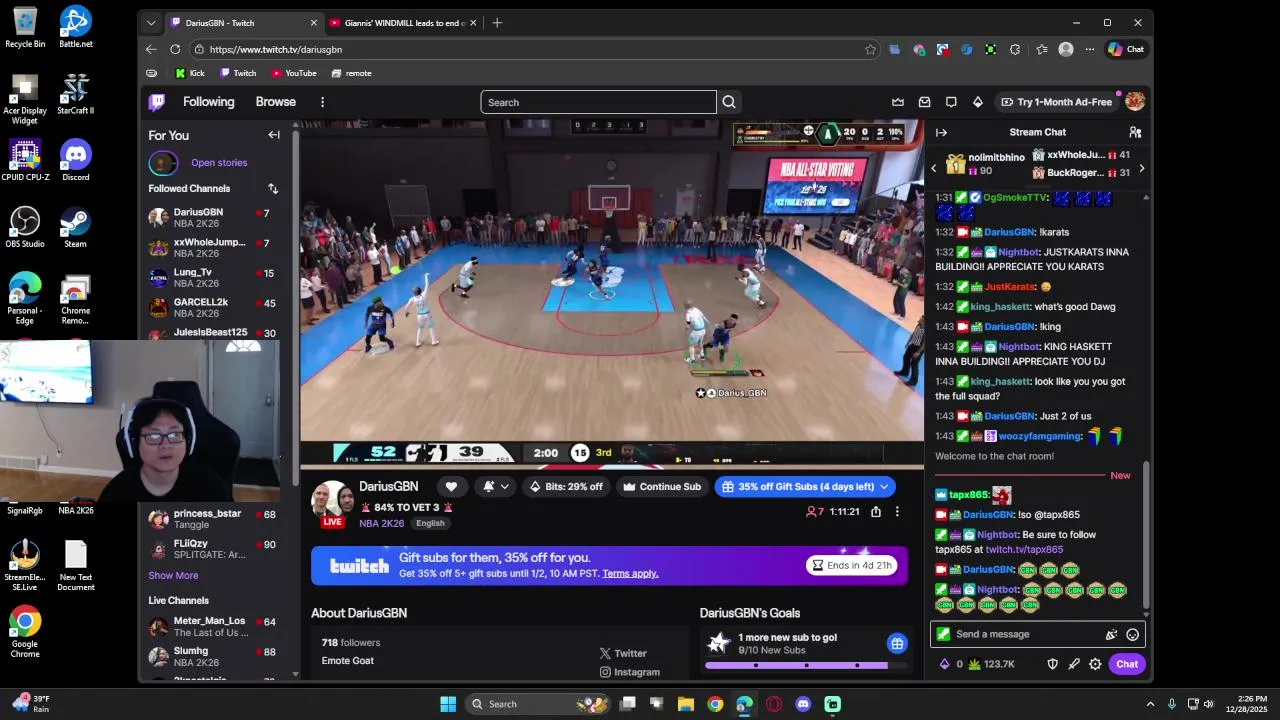
Task: Share the stream icon
Action: click(876, 512)
